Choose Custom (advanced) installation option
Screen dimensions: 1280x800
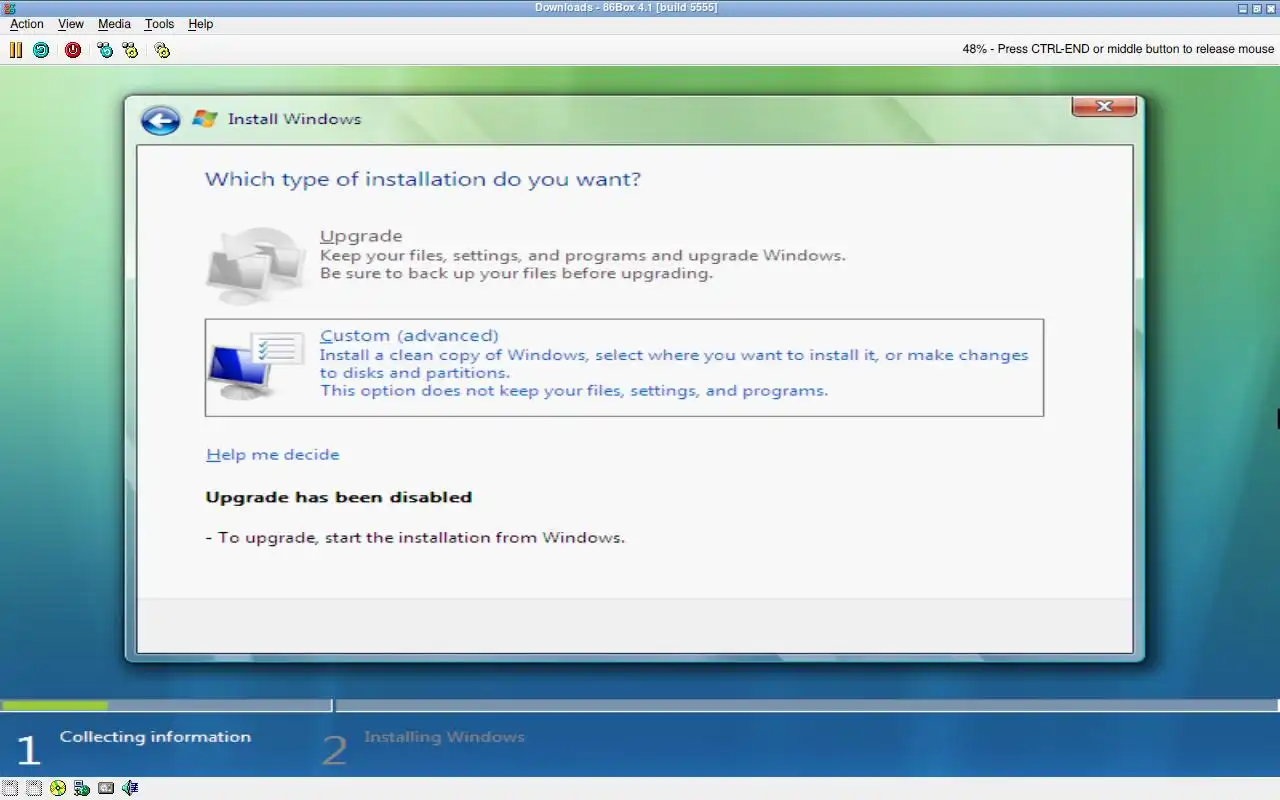point(624,367)
